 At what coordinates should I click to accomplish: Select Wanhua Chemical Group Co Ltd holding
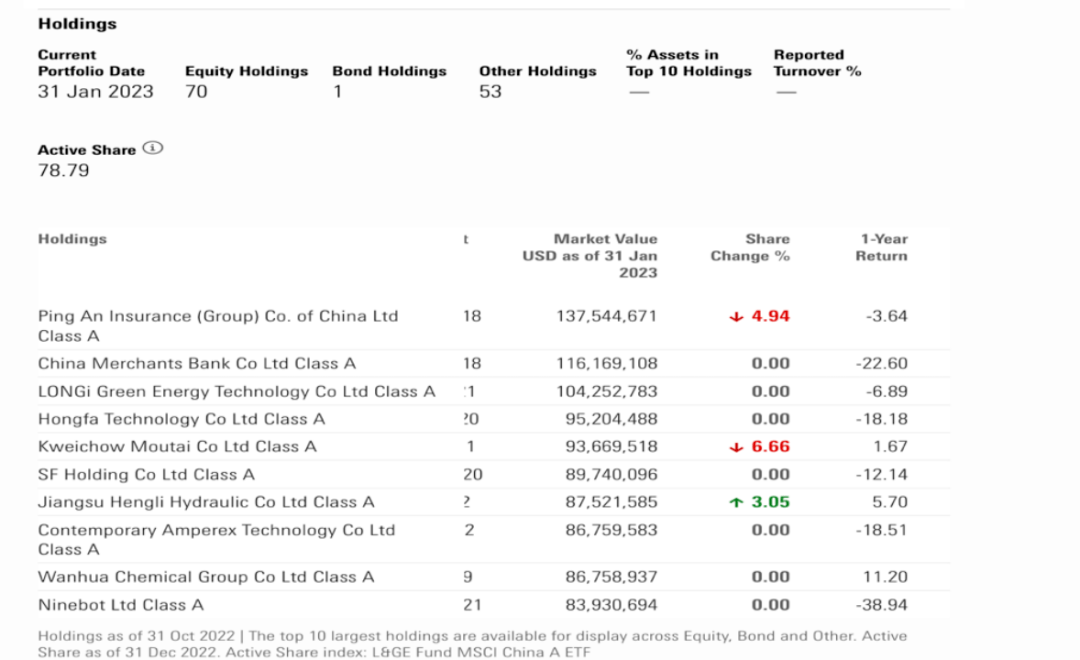coord(206,577)
